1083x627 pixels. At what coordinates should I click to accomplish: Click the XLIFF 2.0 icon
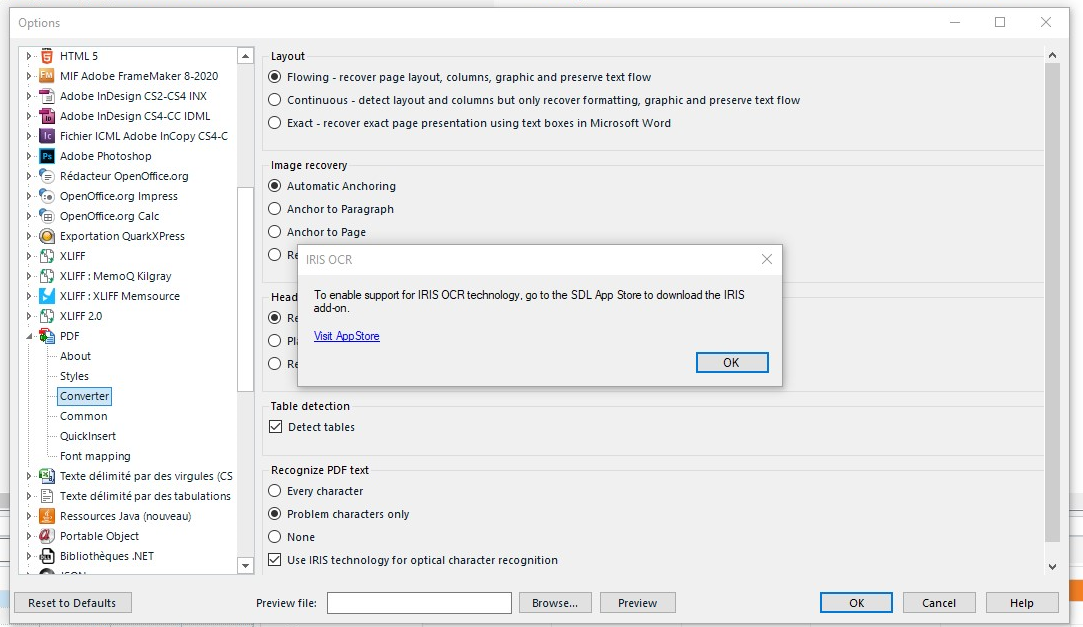click(x=47, y=316)
